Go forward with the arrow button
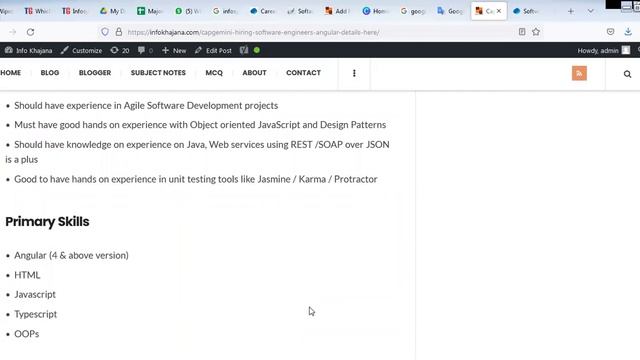This screenshot has height=360, width=640. [13, 32]
